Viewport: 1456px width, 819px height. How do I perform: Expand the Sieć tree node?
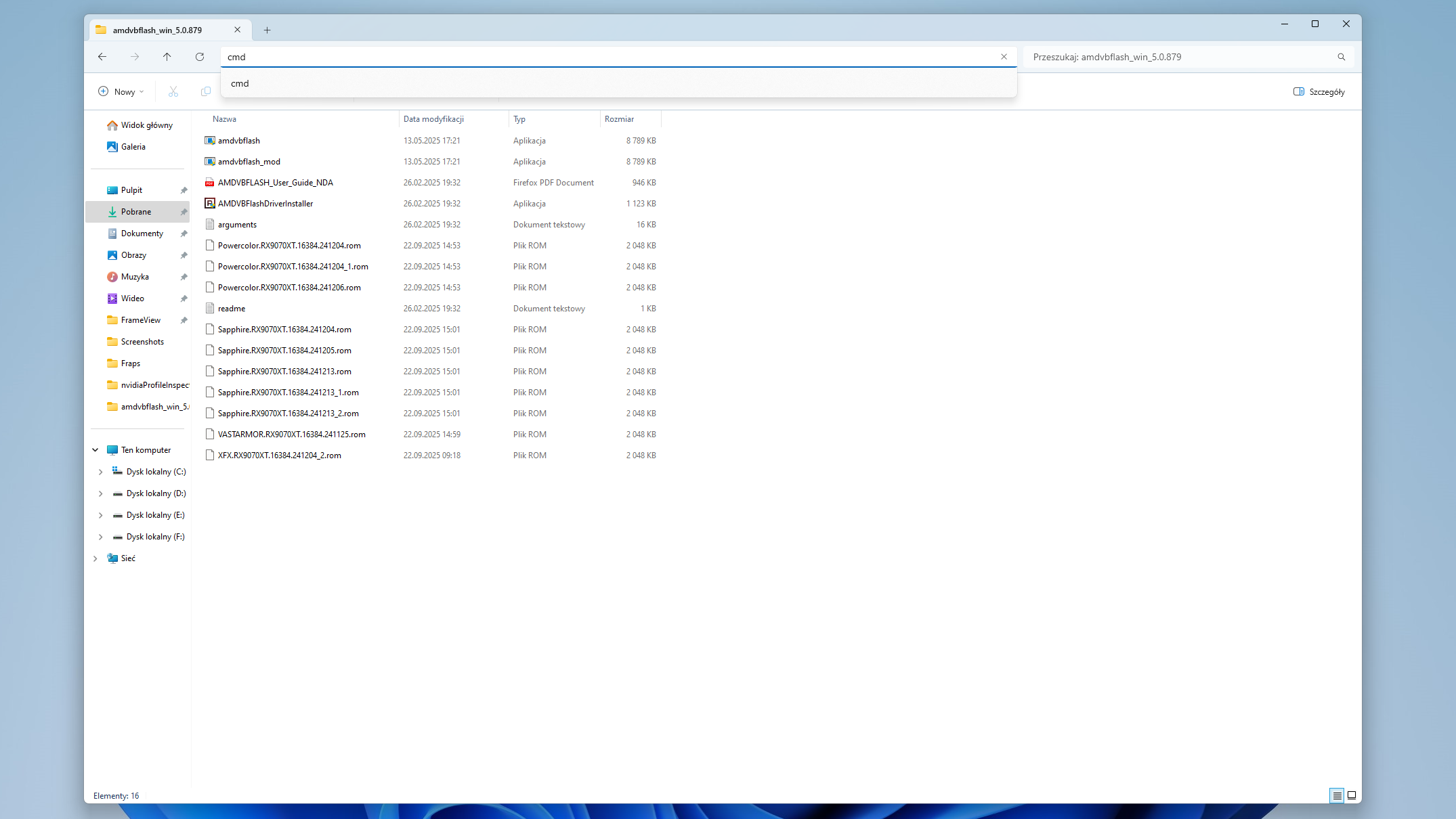(x=95, y=558)
